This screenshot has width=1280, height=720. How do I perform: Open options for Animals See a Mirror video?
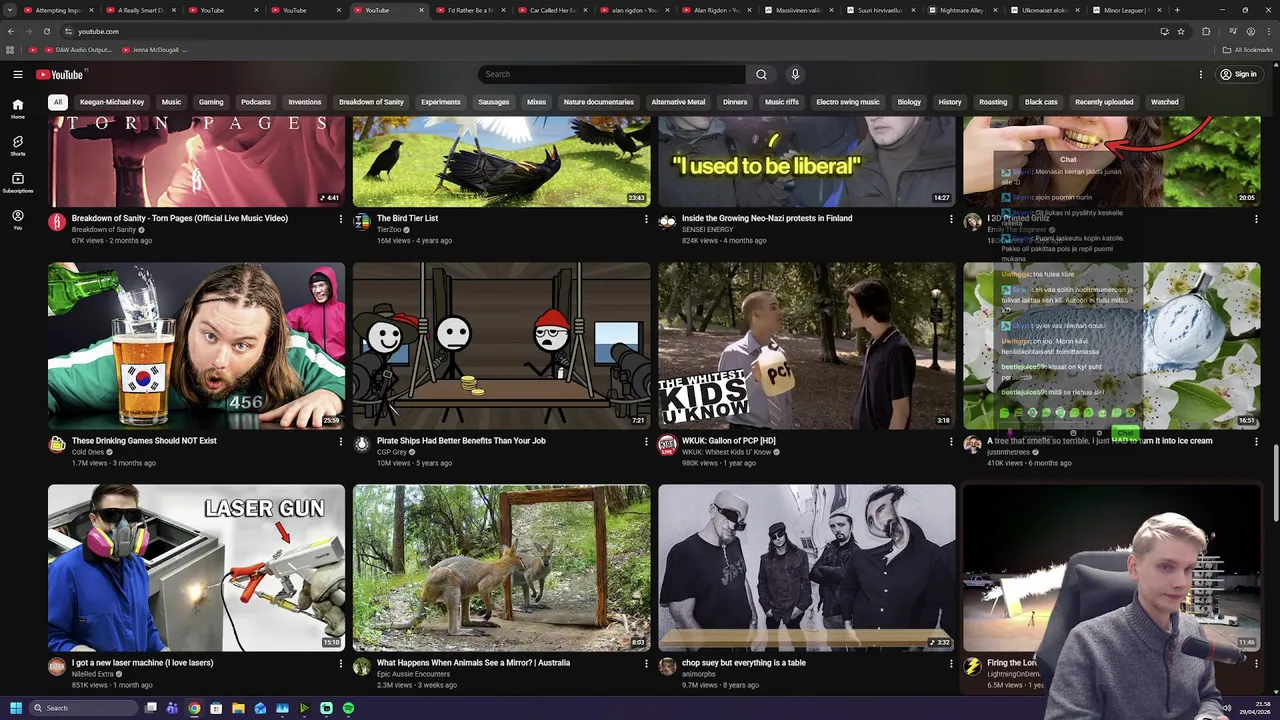click(x=646, y=663)
